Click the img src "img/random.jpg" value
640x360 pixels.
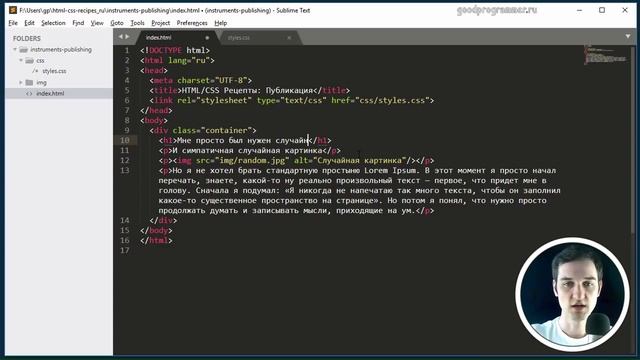(252, 160)
